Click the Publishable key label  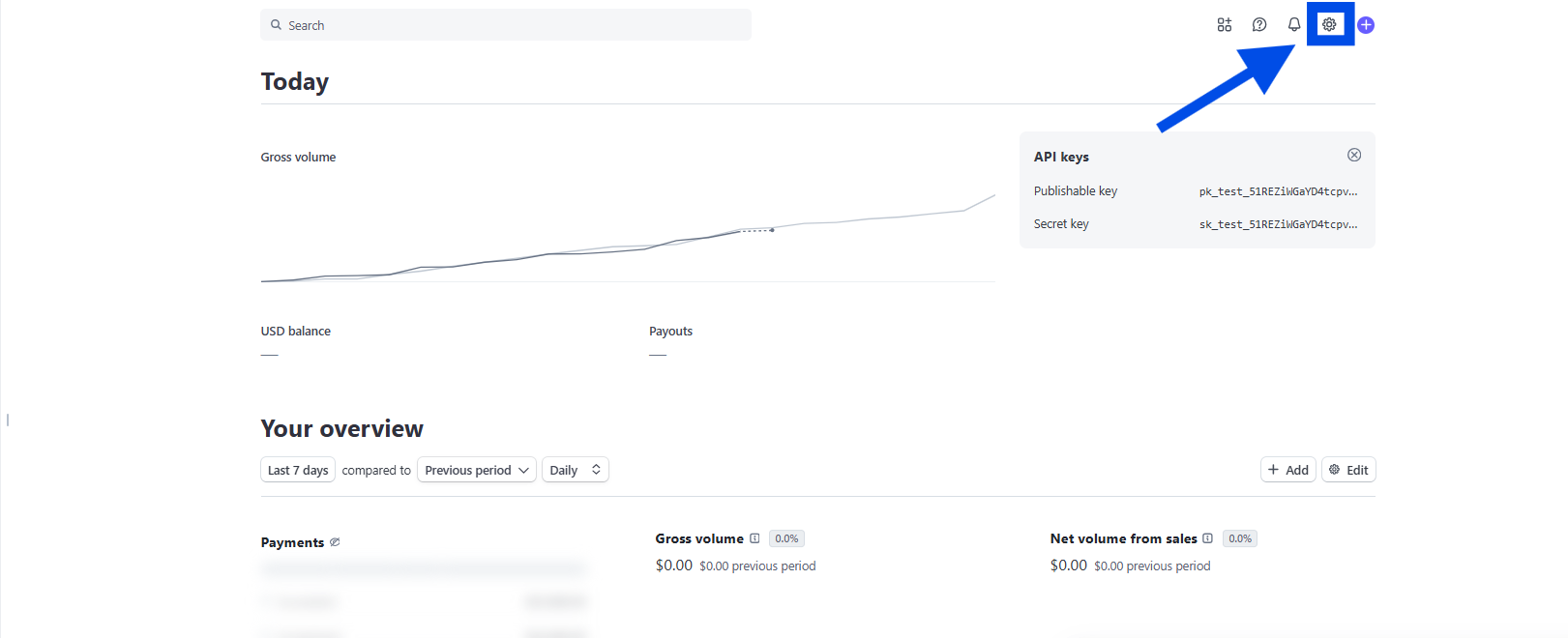click(x=1075, y=191)
